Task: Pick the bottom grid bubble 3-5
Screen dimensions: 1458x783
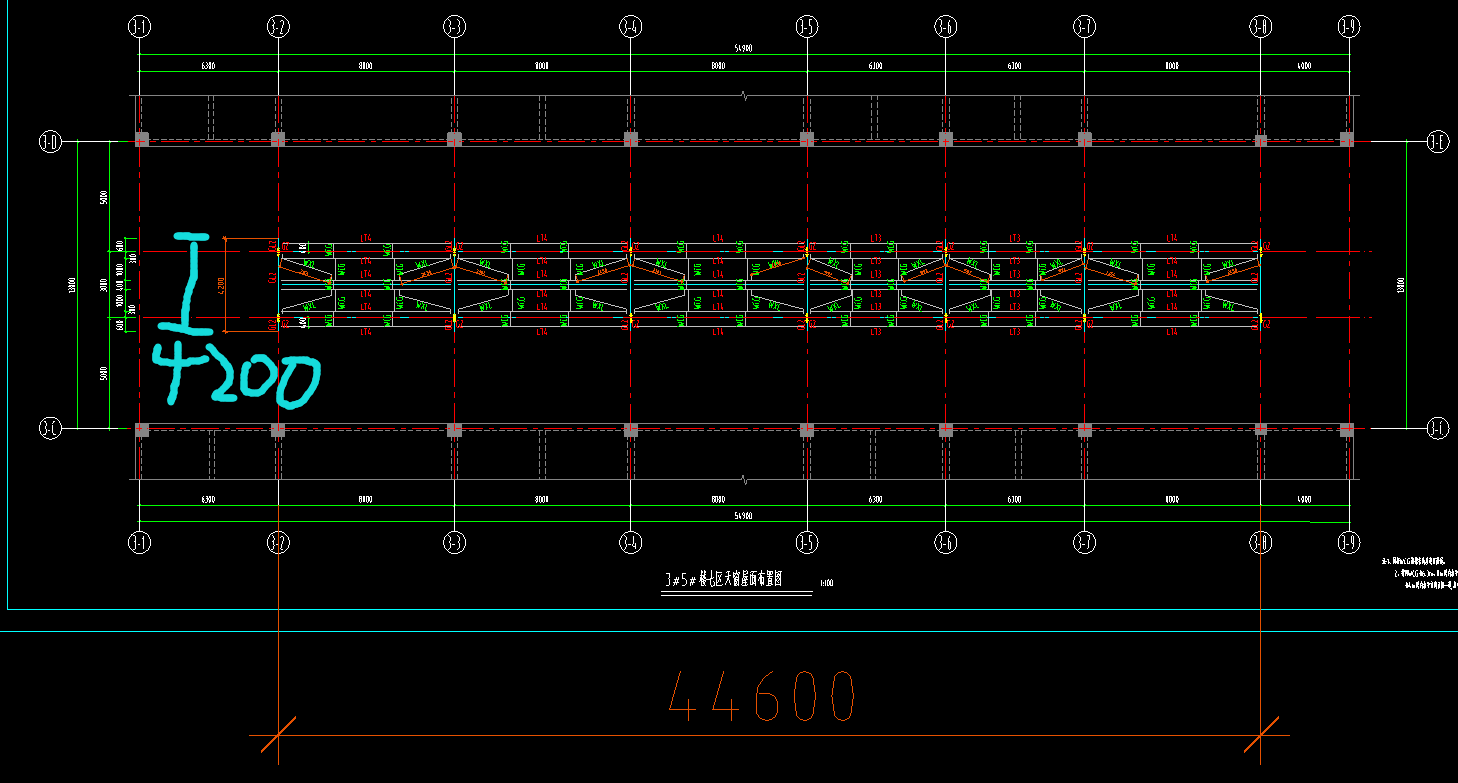Action: pyautogui.click(x=807, y=542)
